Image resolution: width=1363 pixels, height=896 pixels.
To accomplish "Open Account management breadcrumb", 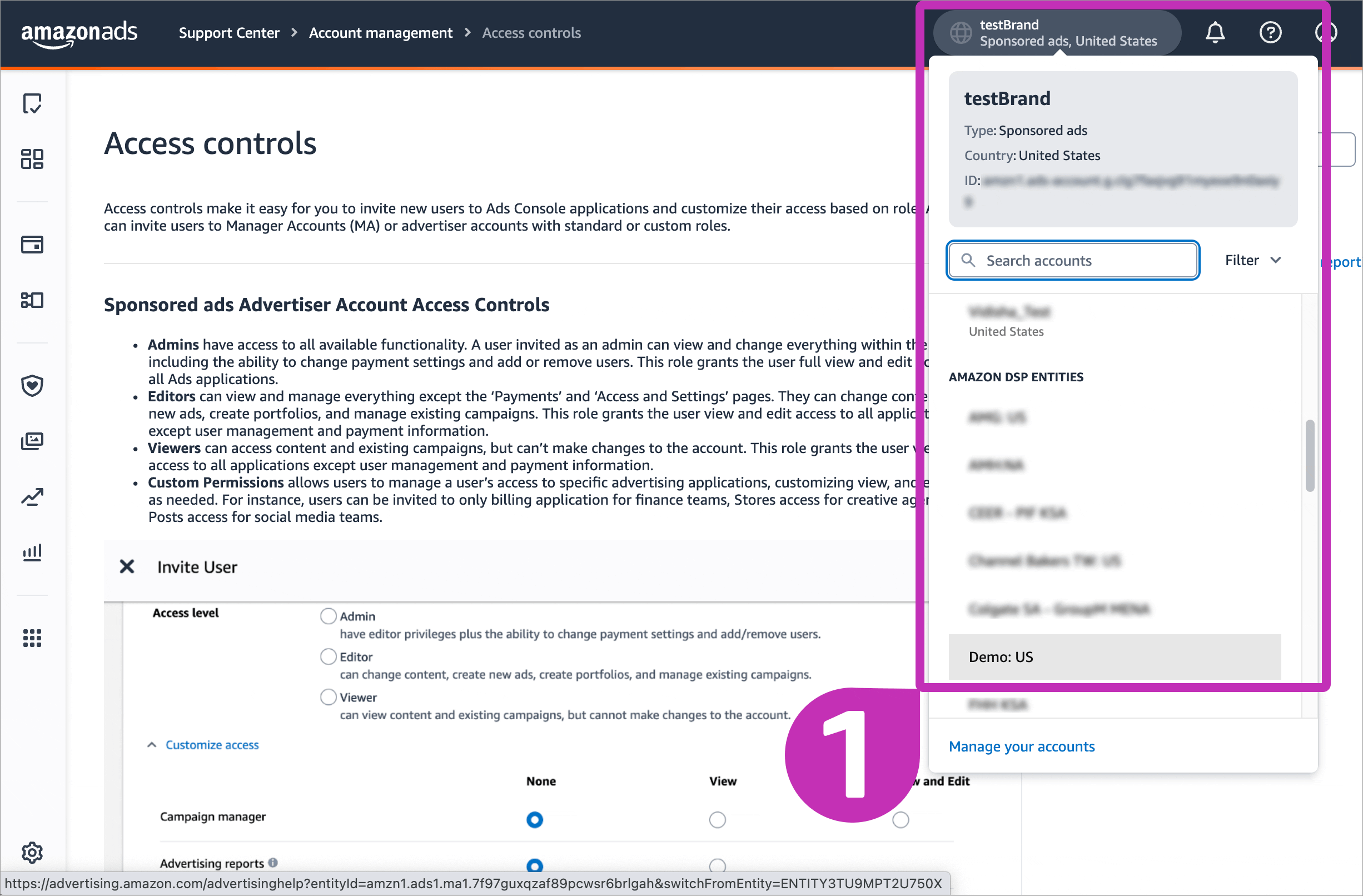I will coord(380,33).
